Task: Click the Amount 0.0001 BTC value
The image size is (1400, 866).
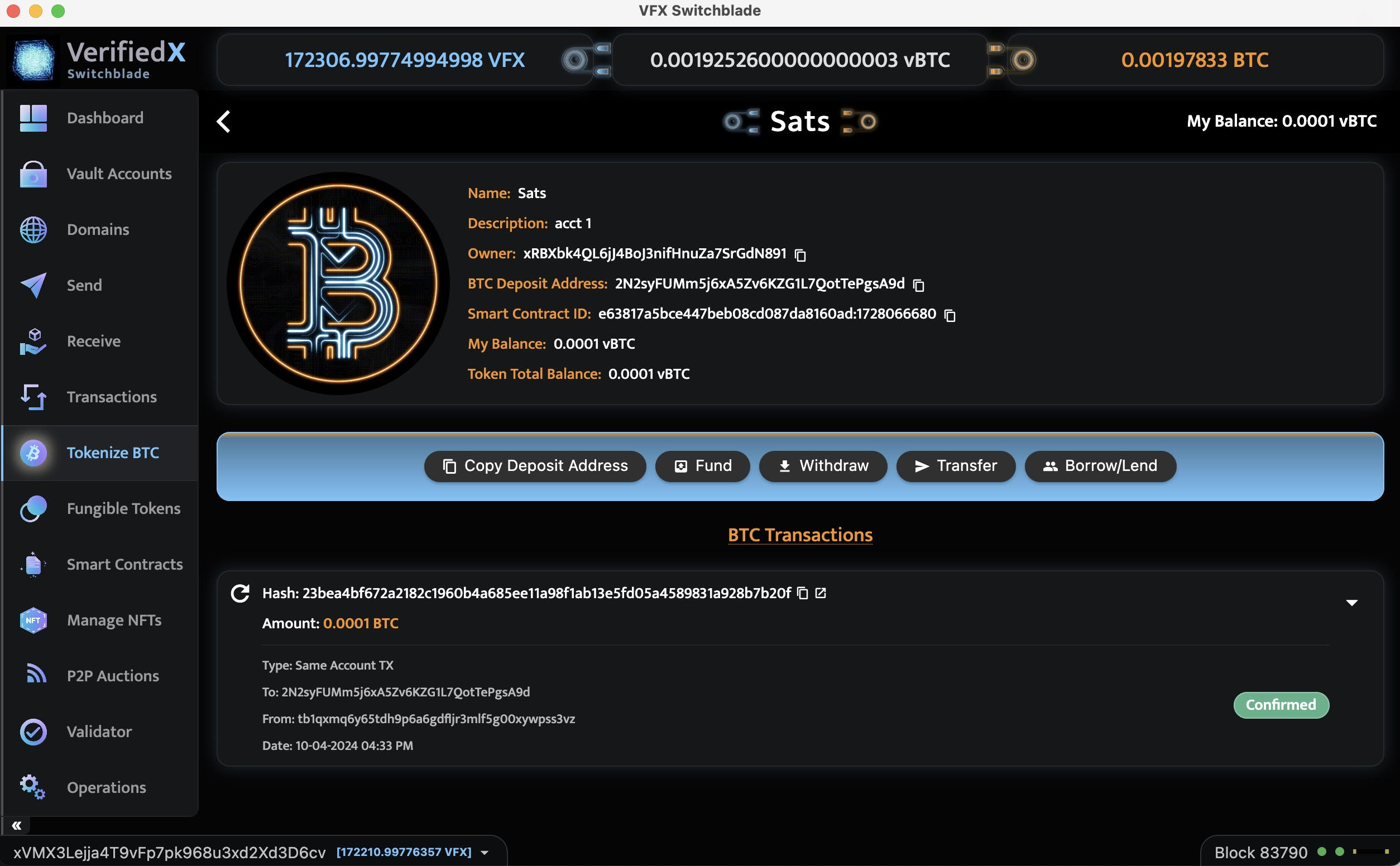Action: 361,624
